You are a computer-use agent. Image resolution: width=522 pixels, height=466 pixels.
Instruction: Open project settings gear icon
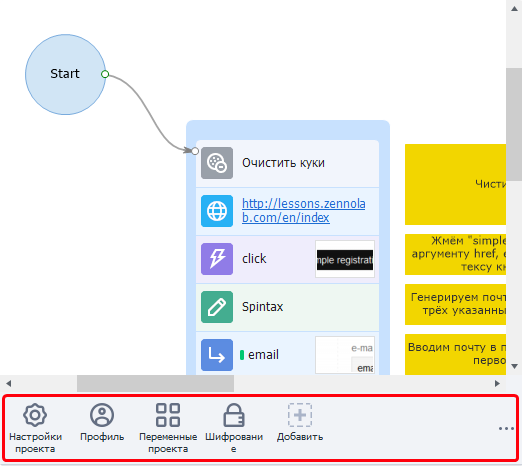[x=35, y=415]
